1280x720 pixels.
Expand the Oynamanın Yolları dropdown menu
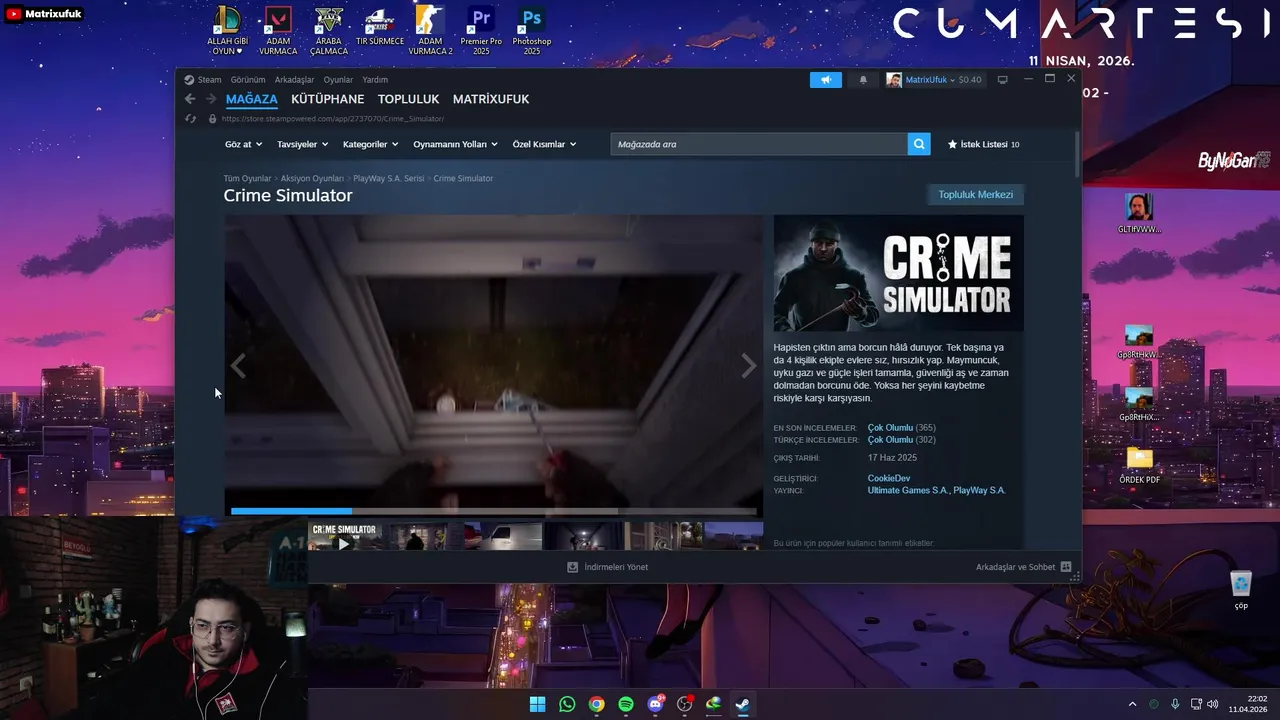pyautogui.click(x=455, y=144)
